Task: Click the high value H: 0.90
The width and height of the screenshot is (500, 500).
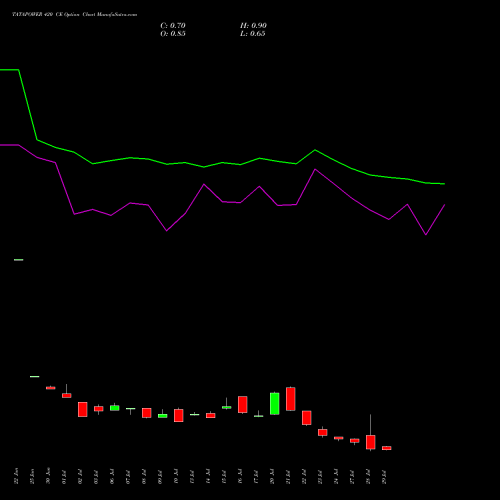Action: coord(253,26)
